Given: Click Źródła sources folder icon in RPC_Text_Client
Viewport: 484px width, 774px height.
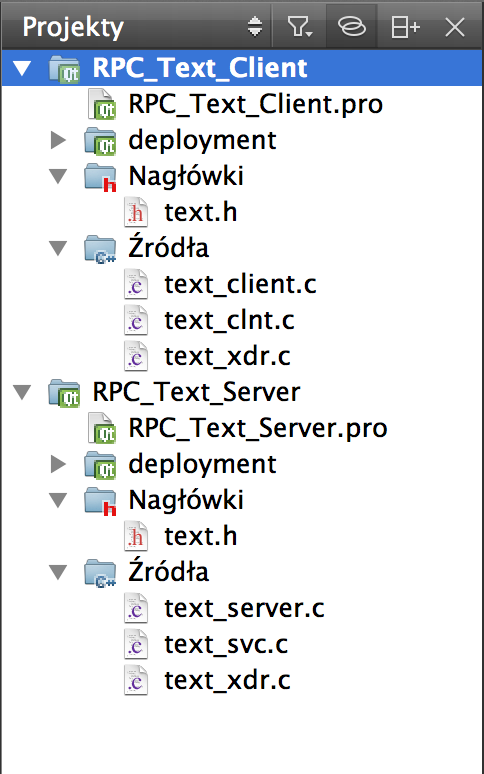Looking at the screenshot, I should coord(100,249).
